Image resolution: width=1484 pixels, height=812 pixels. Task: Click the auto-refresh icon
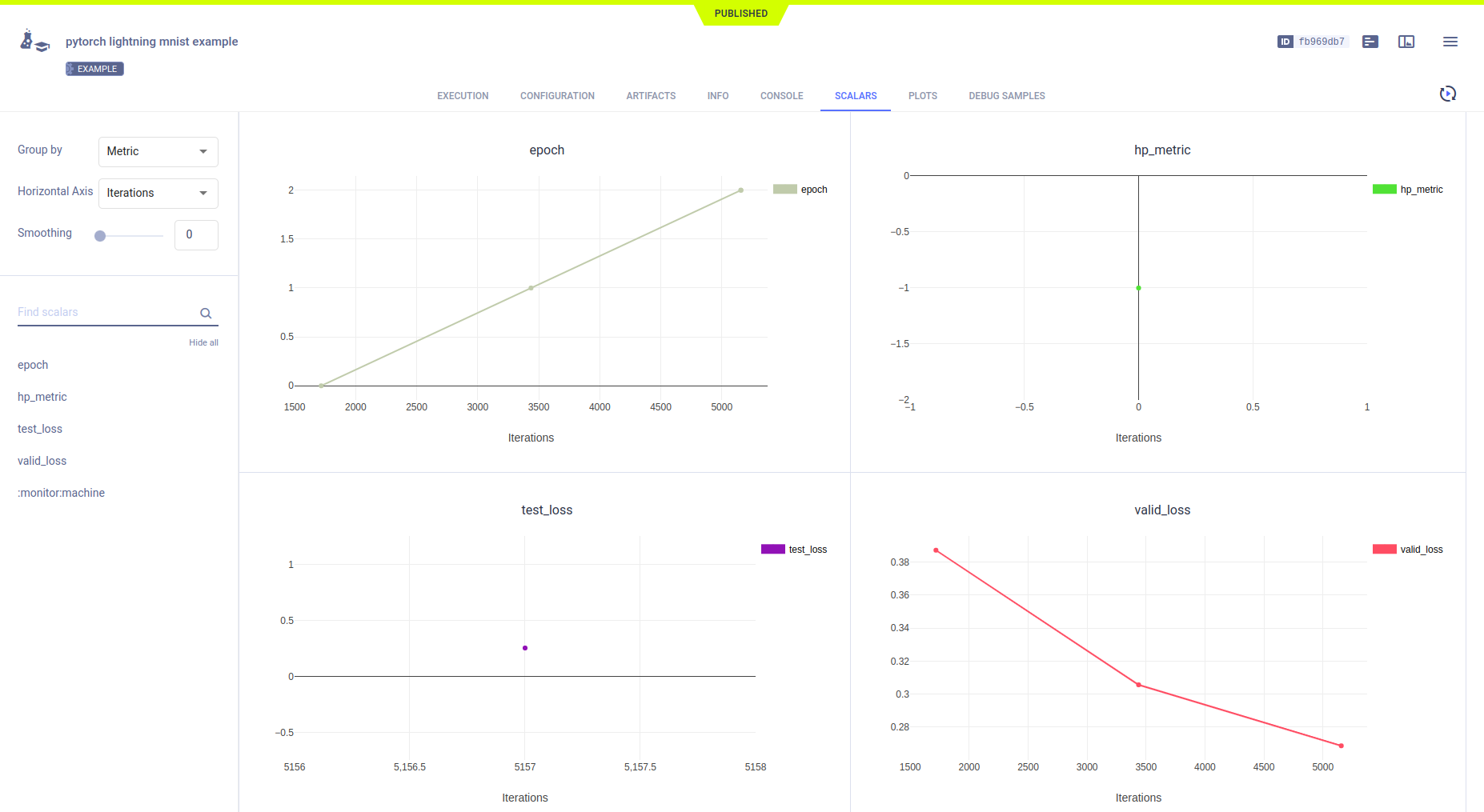[x=1447, y=94]
